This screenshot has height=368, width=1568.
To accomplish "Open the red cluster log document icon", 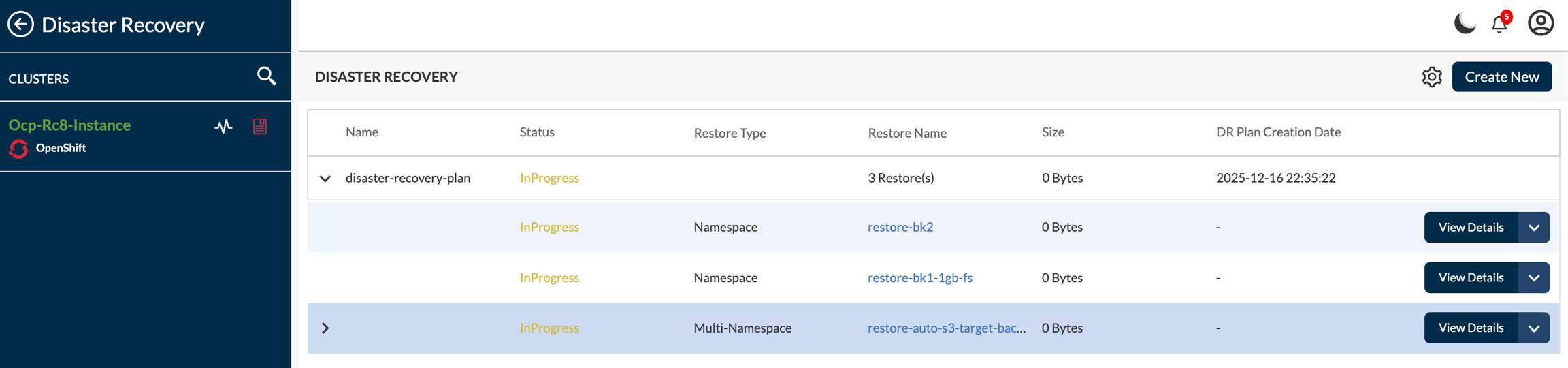I will click(x=260, y=126).
